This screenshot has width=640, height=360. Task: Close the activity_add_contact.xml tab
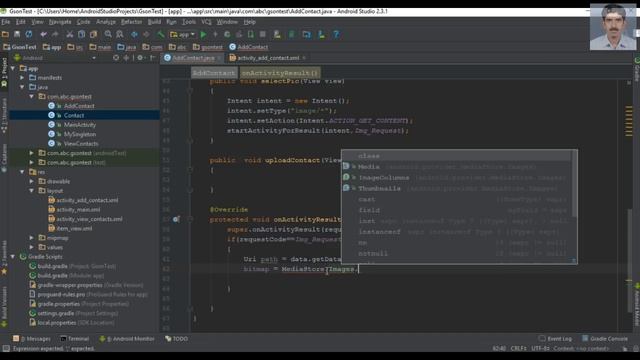click(x=304, y=58)
